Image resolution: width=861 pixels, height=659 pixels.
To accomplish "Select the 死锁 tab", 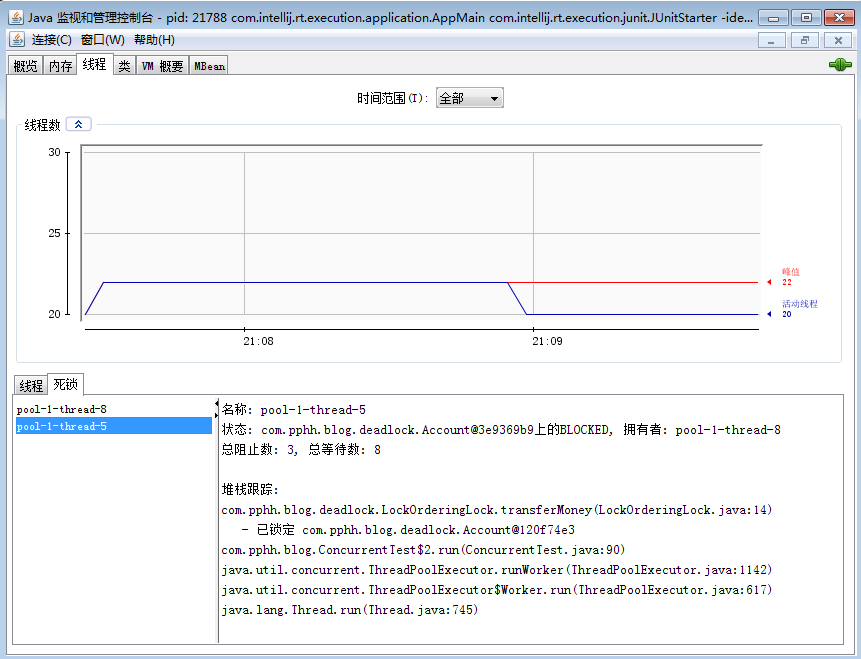I will (65, 384).
